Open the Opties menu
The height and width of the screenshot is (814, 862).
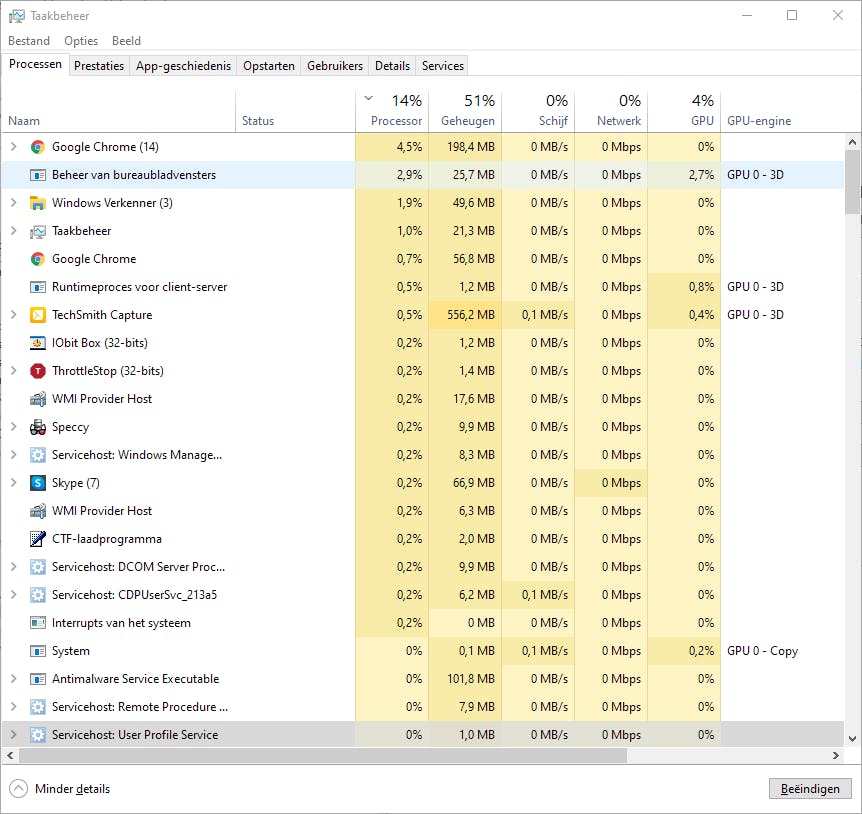coord(81,41)
